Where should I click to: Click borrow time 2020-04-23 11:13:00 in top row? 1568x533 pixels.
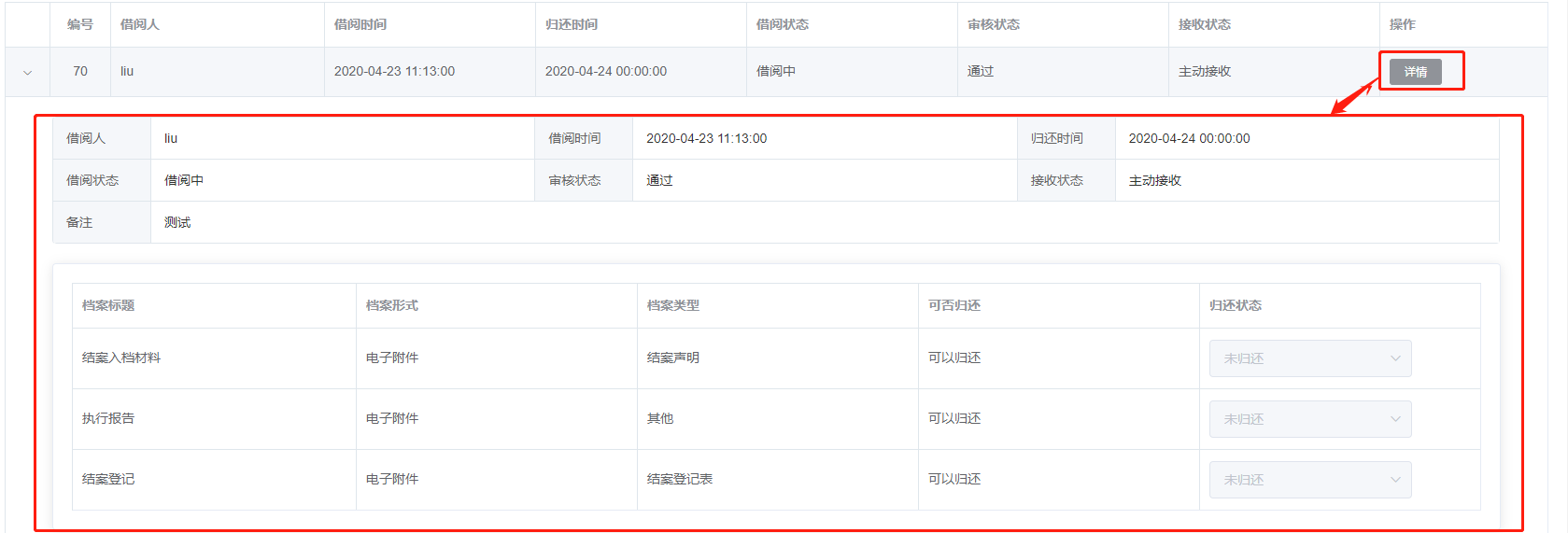click(394, 71)
